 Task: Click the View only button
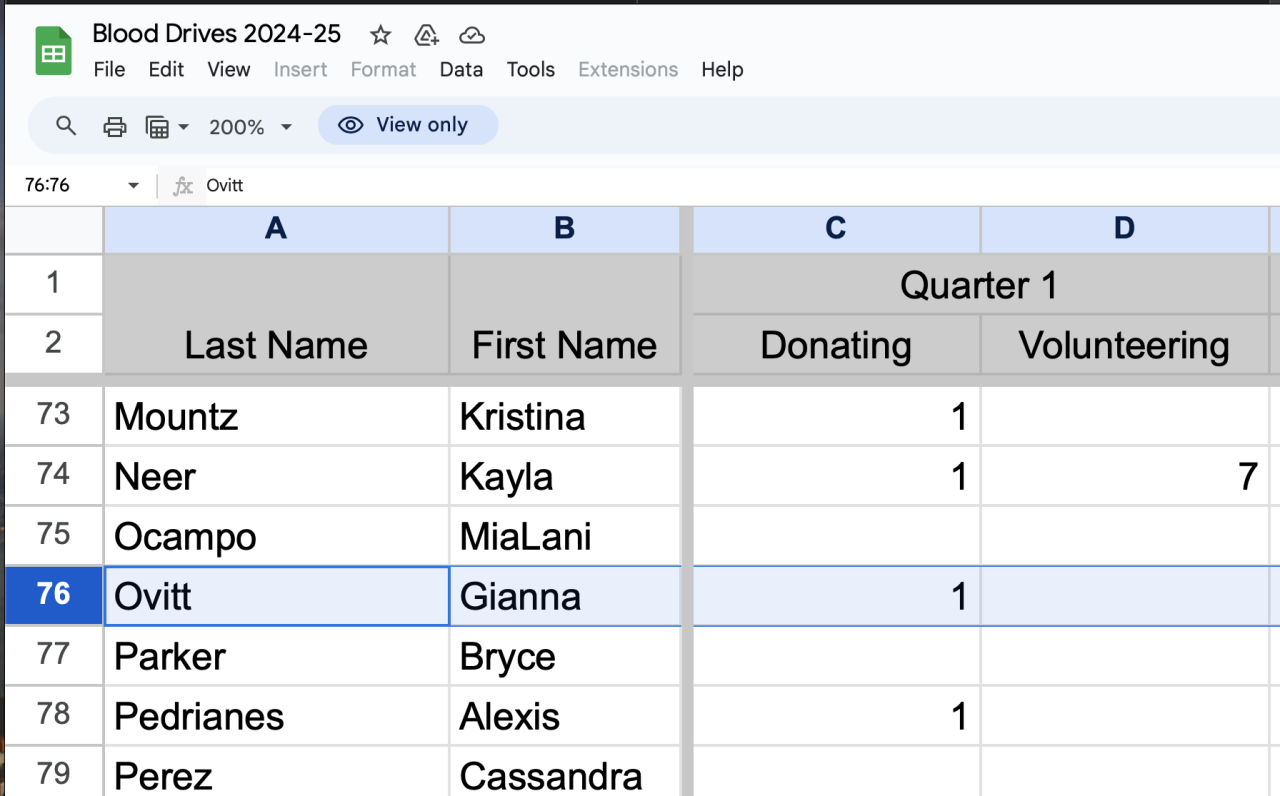pos(407,125)
